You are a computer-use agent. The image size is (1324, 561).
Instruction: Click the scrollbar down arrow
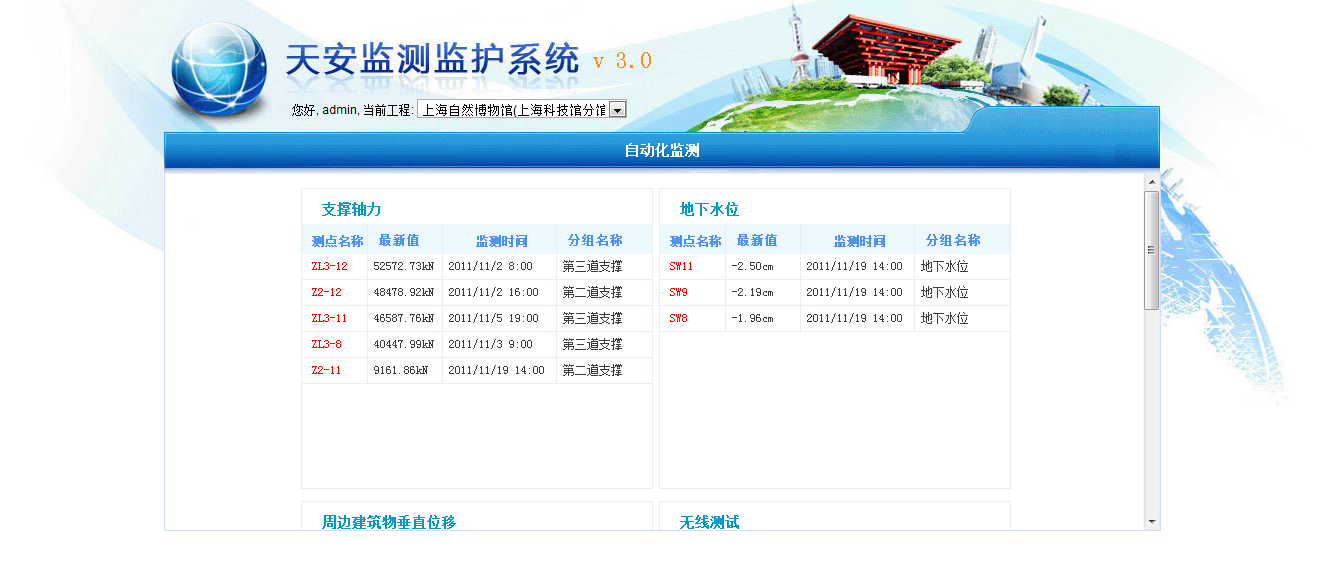click(x=1151, y=521)
